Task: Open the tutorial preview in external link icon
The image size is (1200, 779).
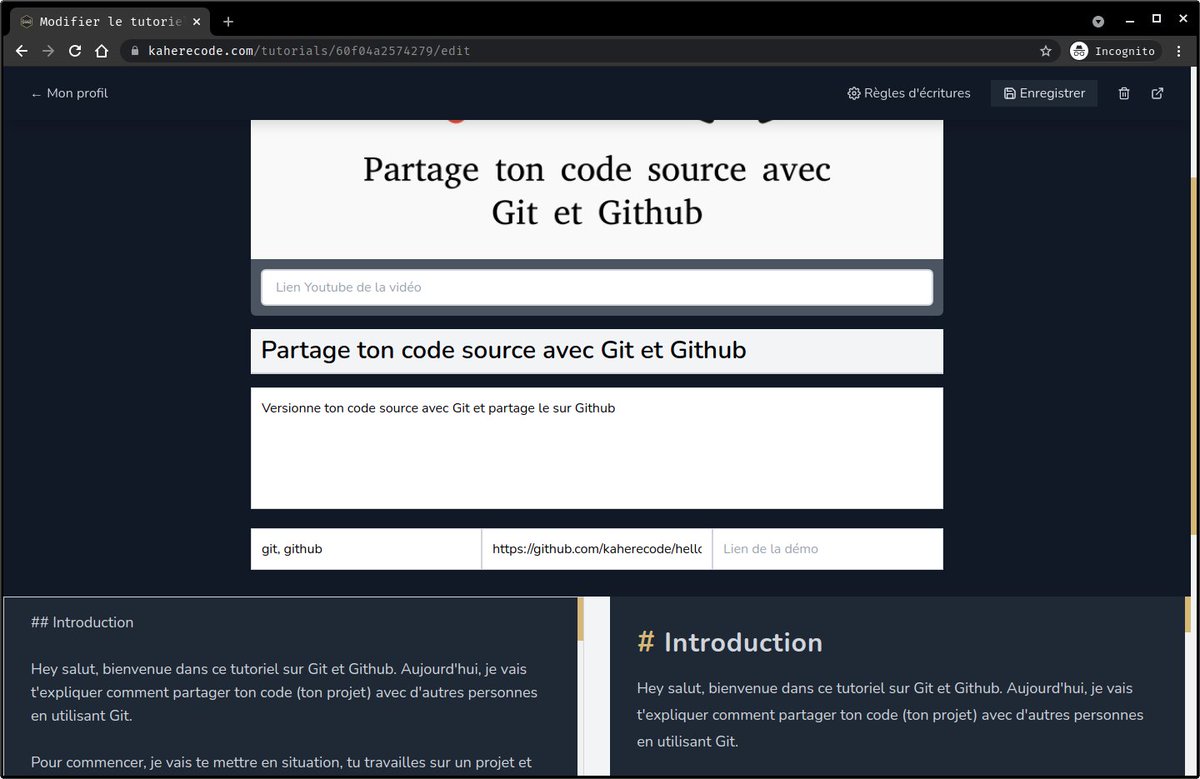Action: [1158, 93]
